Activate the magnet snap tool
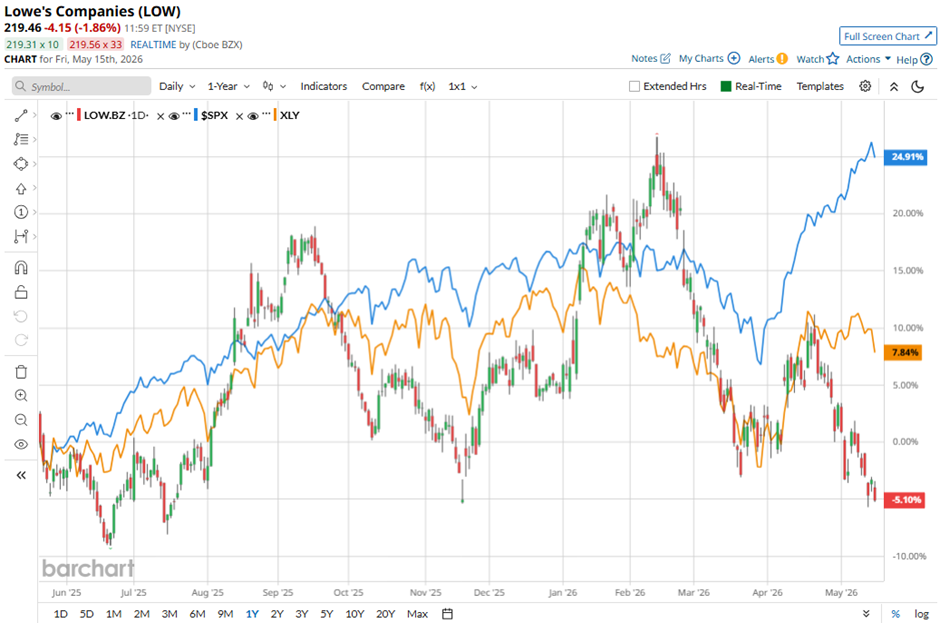The height and width of the screenshot is (623, 940). (21, 267)
